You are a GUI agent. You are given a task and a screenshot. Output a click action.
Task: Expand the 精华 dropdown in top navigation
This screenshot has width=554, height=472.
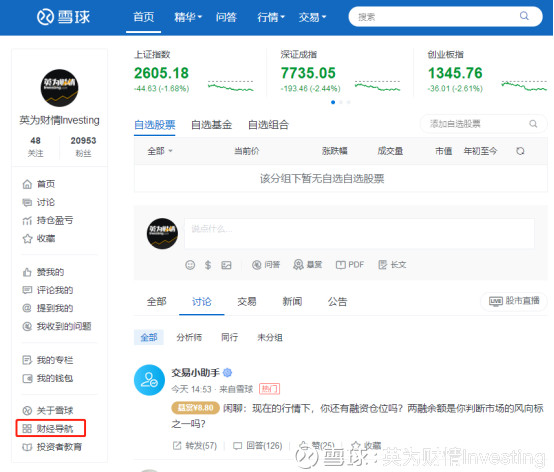pyautogui.click(x=188, y=17)
